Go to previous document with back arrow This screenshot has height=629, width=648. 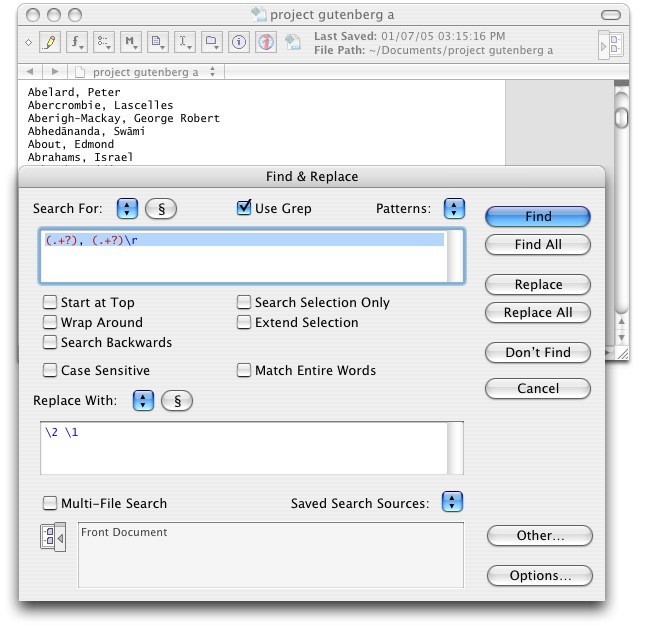tap(30, 71)
